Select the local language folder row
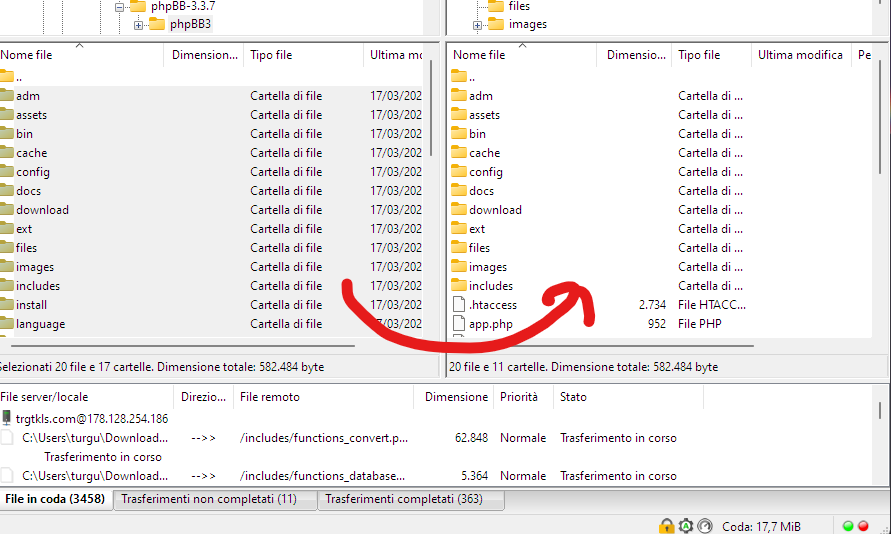Screen dimensions: 891x534 (40, 324)
